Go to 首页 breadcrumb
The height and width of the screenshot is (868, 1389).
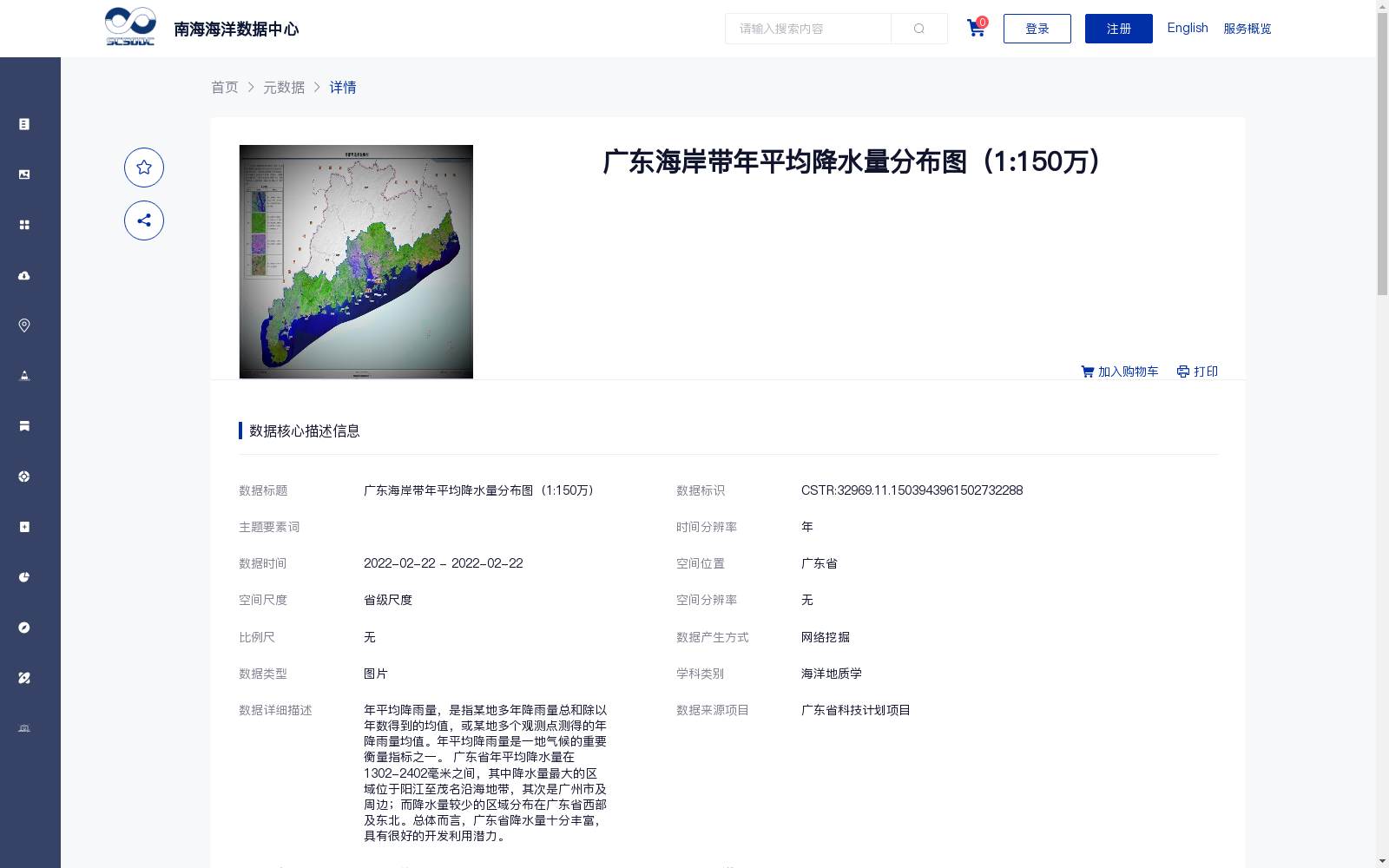click(x=225, y=87)
